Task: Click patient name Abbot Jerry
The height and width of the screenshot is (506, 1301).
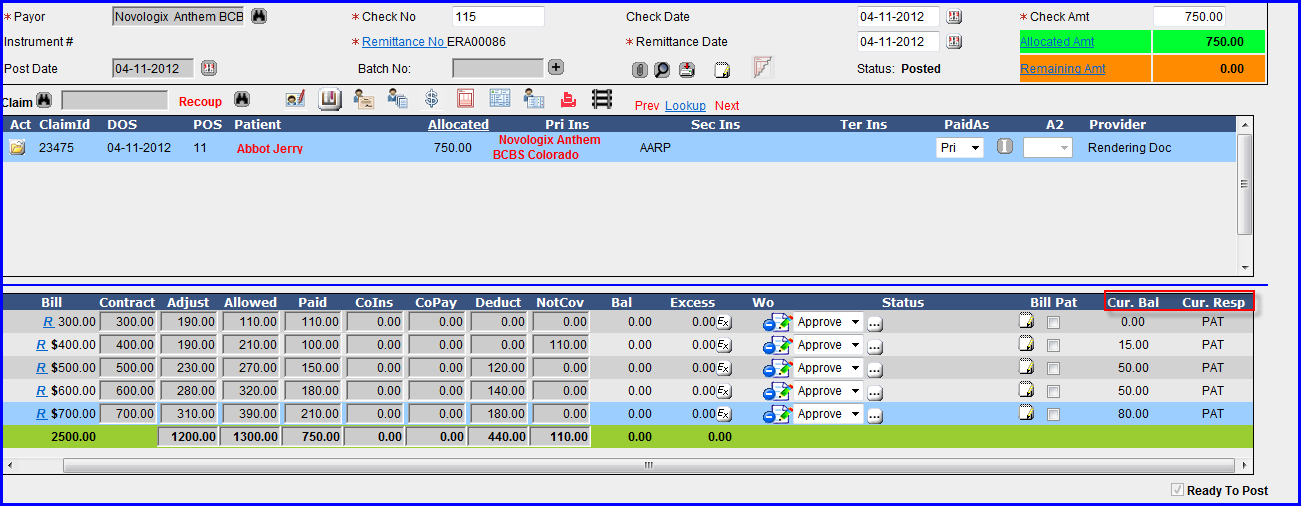Action: (270, 148)
